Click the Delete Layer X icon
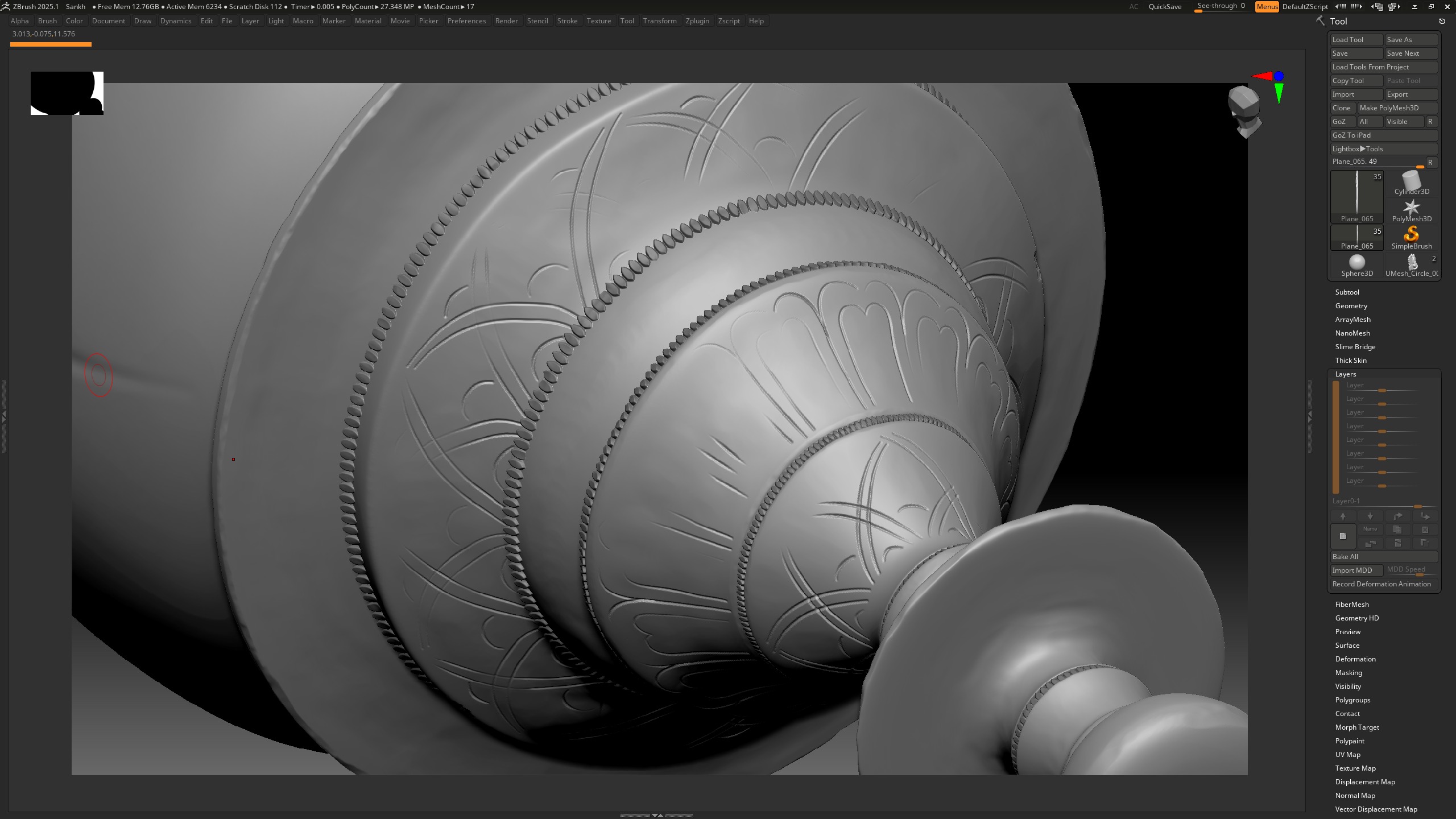The width and height of the screenshot is (1456, 819). coord(1425,530)
